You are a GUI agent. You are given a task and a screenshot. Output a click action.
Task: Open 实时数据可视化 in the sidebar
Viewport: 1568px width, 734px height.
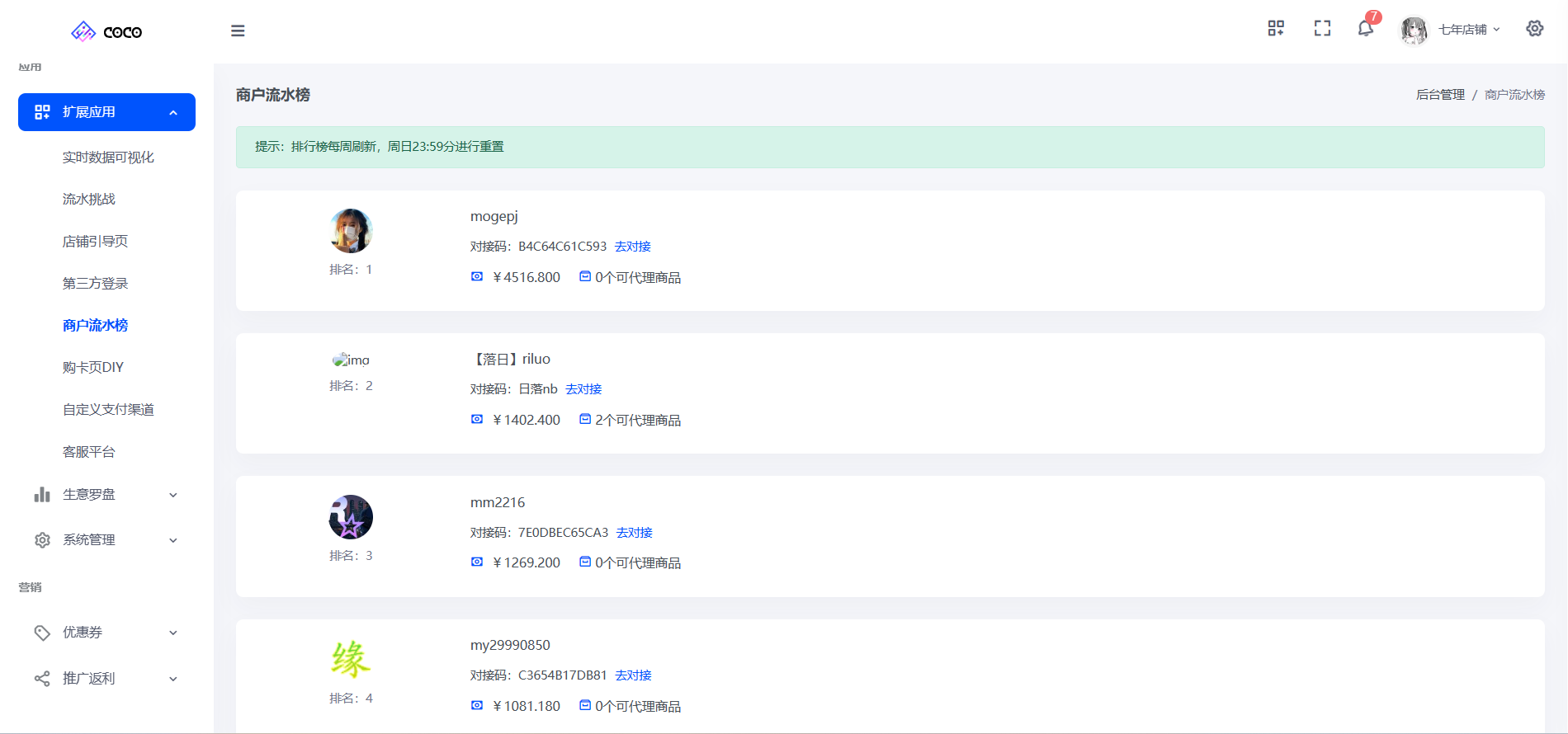108,158
